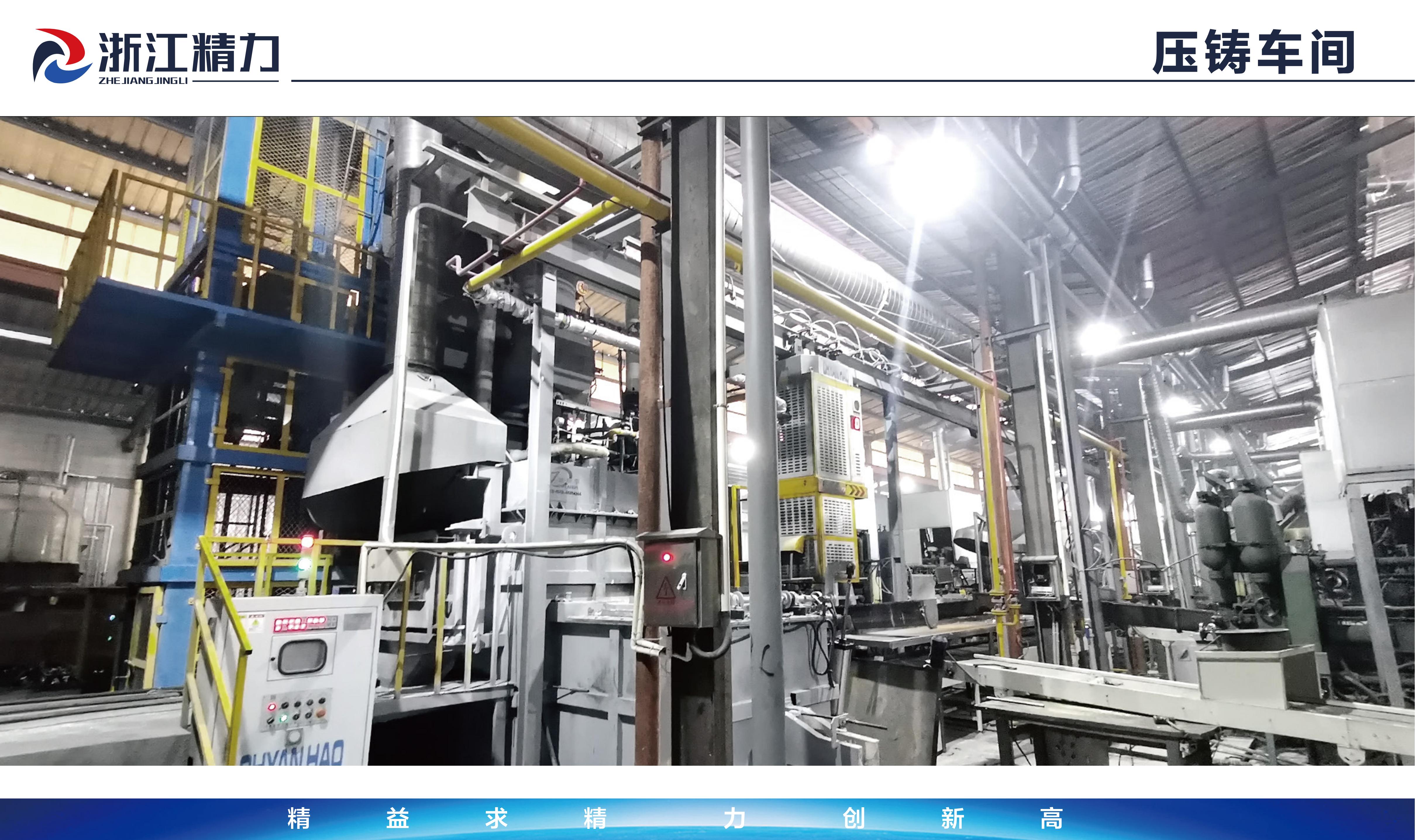This screenshot has height=840, width=1415.
Task: Click red indicator light on gray electrical box
Action: click(667, 557)
